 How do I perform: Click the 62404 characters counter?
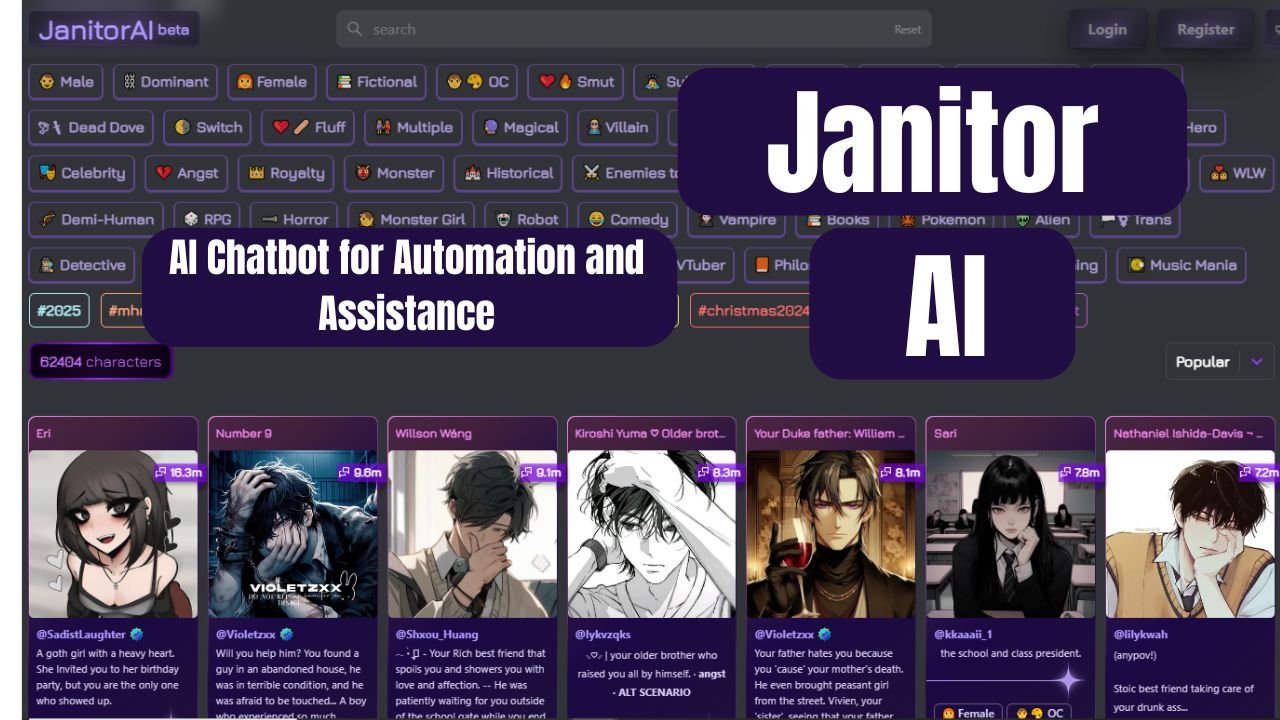coord(100,362)
